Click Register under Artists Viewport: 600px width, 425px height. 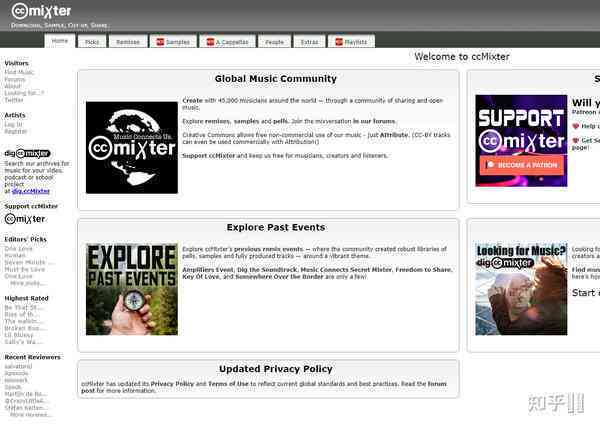click(x=16, y=131)
